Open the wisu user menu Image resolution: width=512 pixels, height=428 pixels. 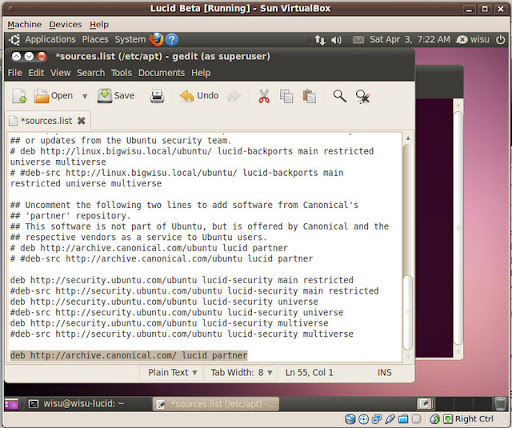(473, 40)
